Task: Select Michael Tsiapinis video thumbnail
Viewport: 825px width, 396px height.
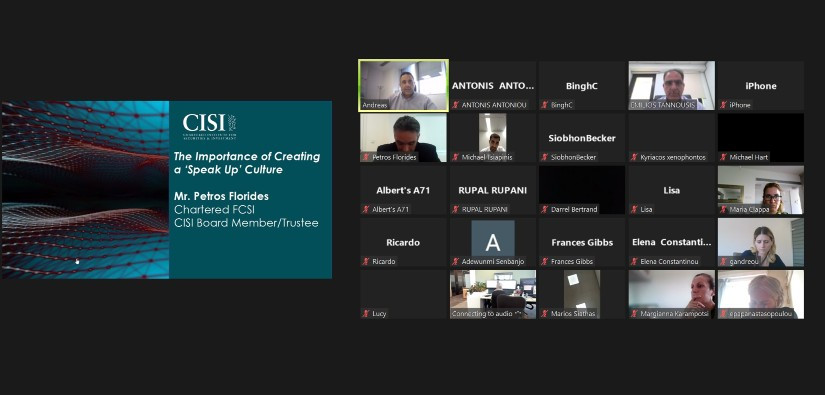Action: [x=493, y=138]
